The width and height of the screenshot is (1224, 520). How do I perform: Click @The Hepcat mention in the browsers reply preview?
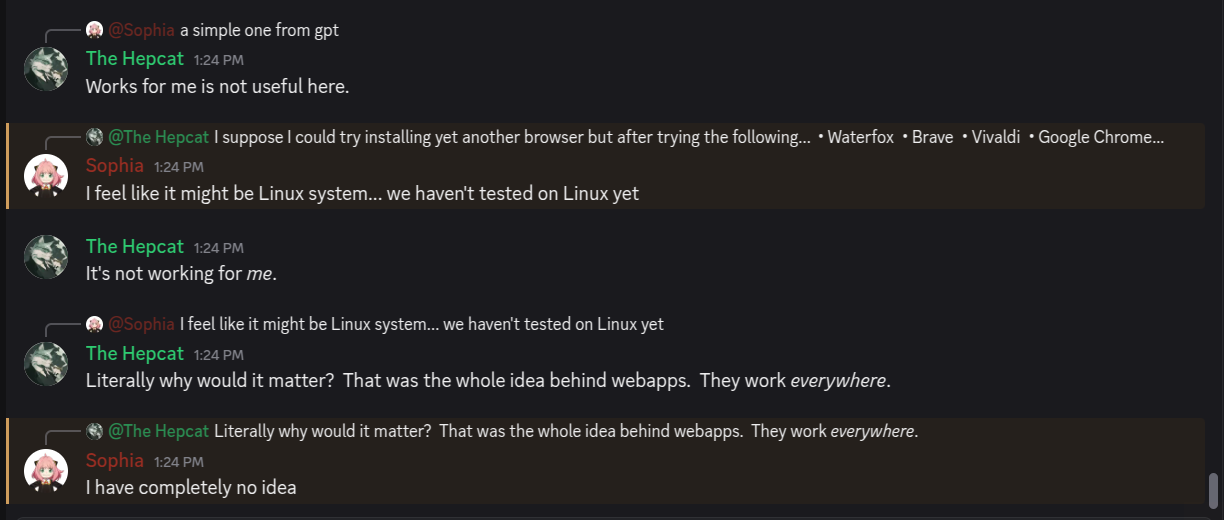coord(159,137)
